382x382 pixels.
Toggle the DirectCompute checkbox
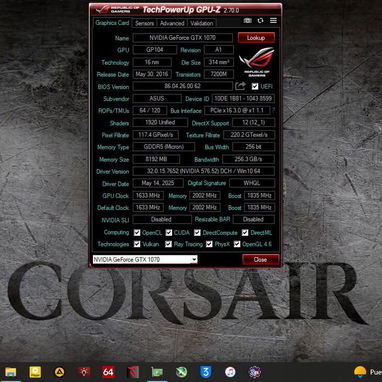pos(197,232)
